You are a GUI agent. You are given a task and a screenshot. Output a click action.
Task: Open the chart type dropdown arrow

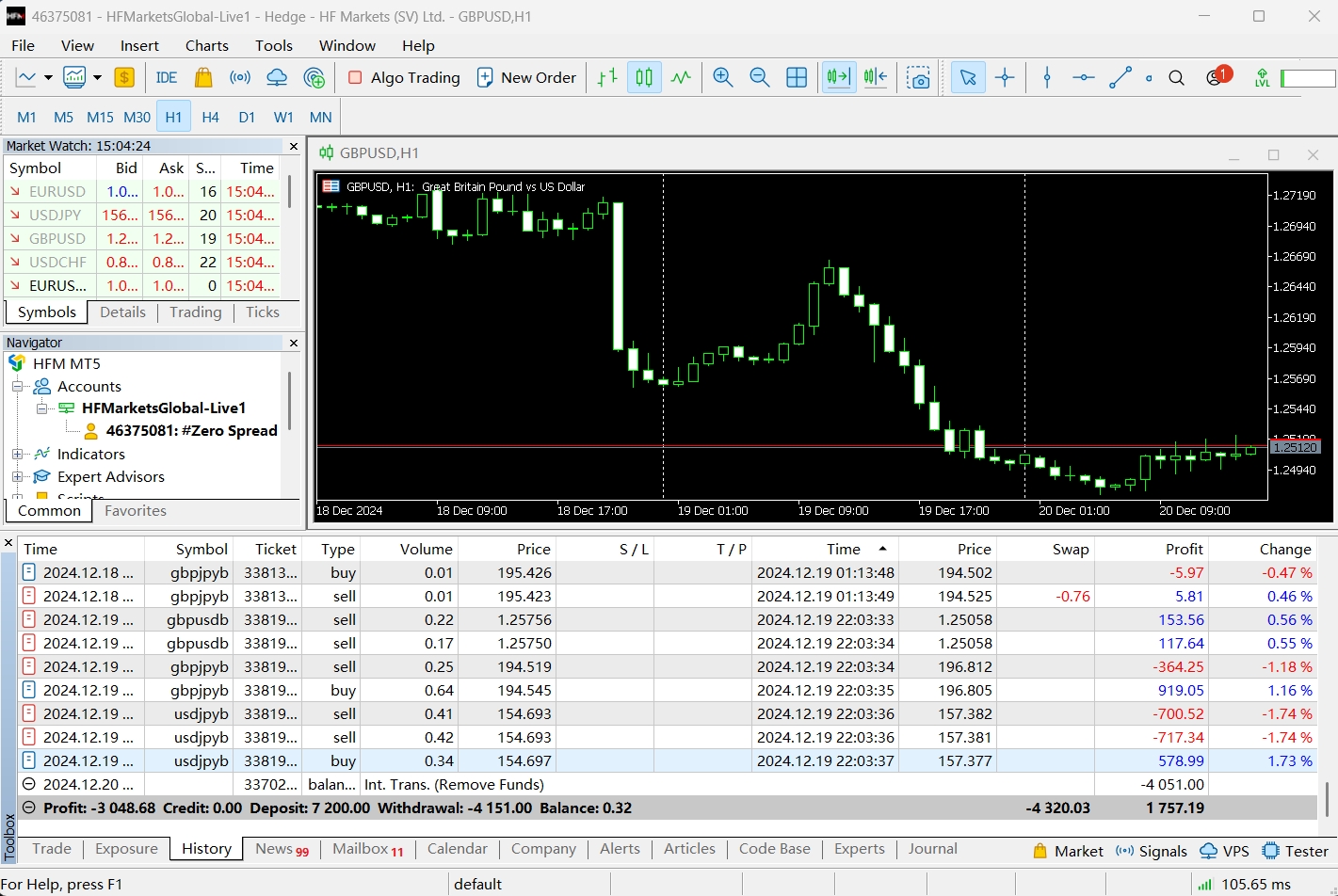coord(48,78)
